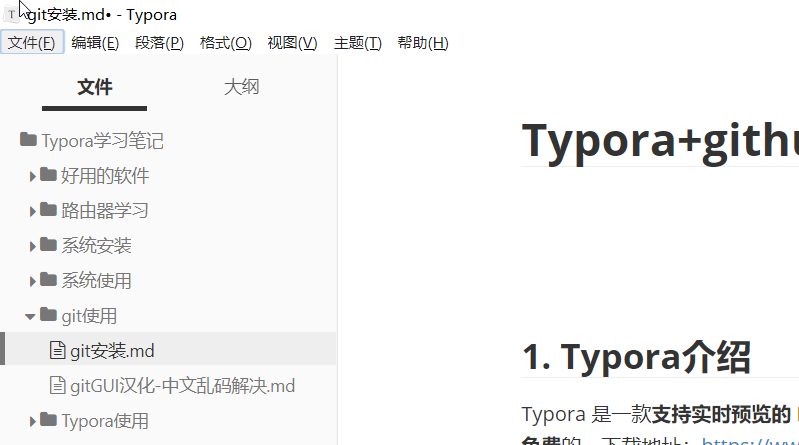The width and height of the screenshot is (799, 445).
Task: Click the git安装.md file icon
Action: coord(58,351)
